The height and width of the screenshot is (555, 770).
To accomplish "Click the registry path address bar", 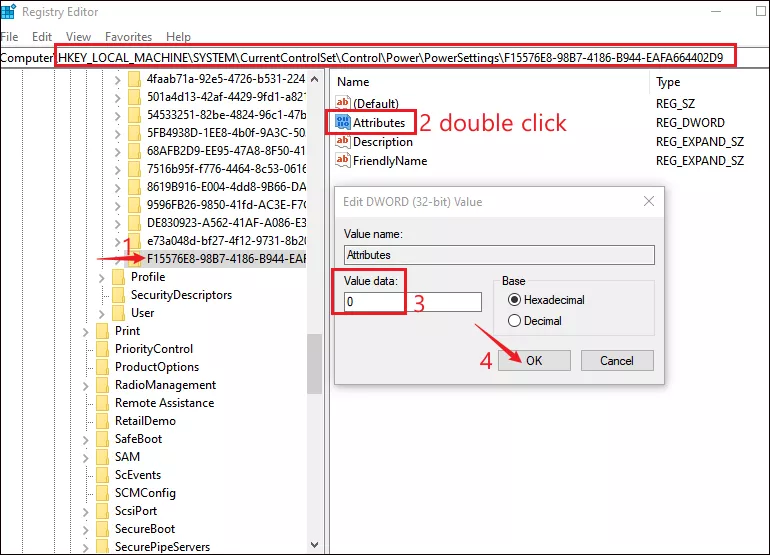I will click(385, 57).
